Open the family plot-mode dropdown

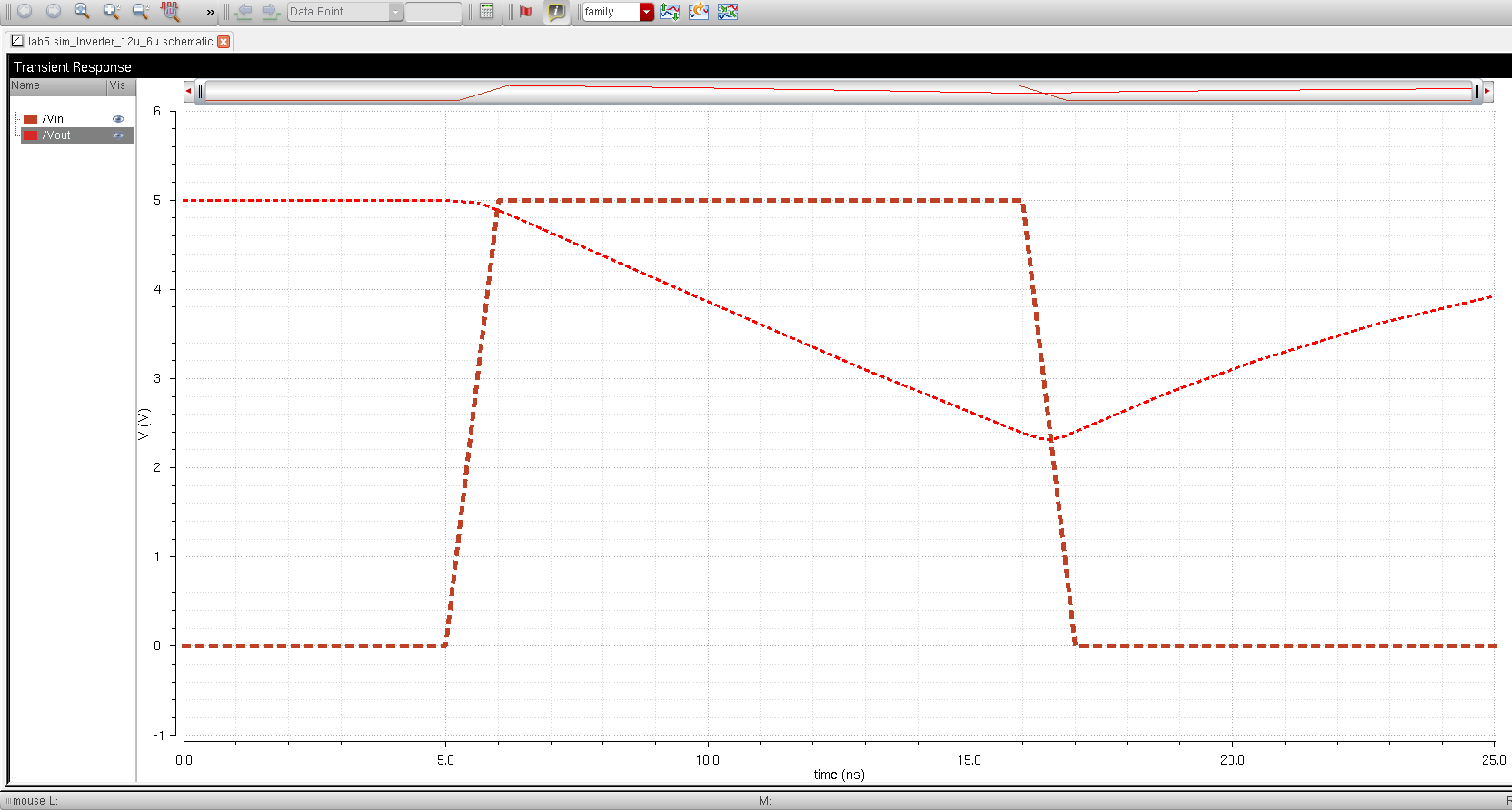click(x=618, y=12)
